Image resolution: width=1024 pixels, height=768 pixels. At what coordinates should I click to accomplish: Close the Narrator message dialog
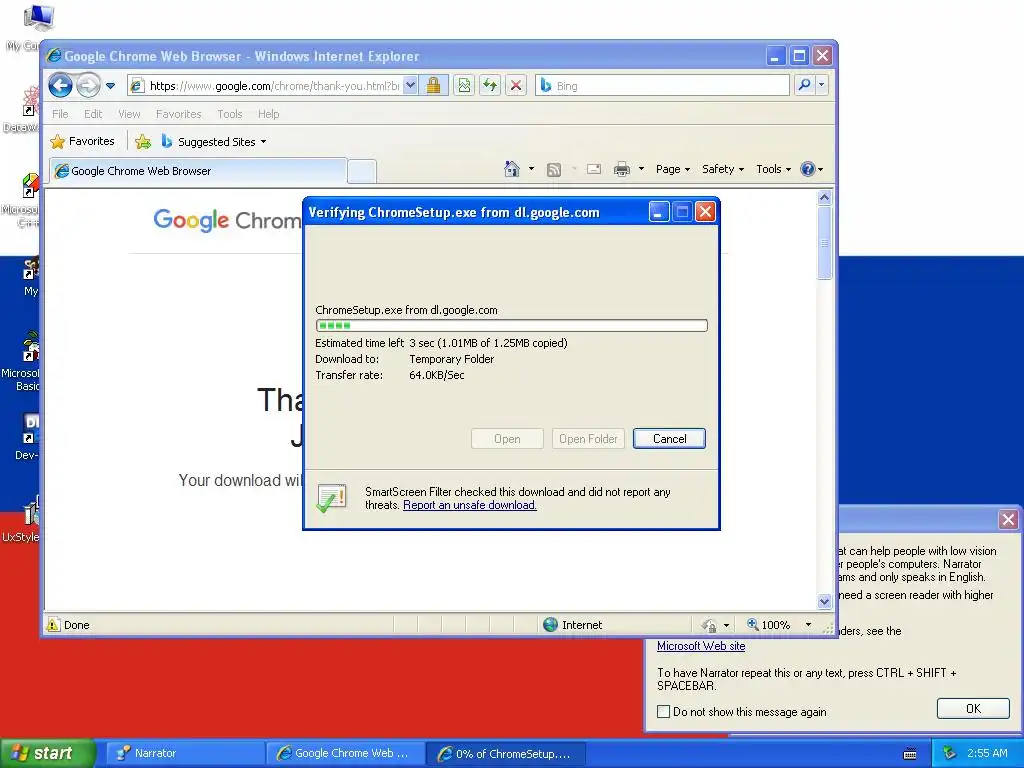coord(1008,519)
